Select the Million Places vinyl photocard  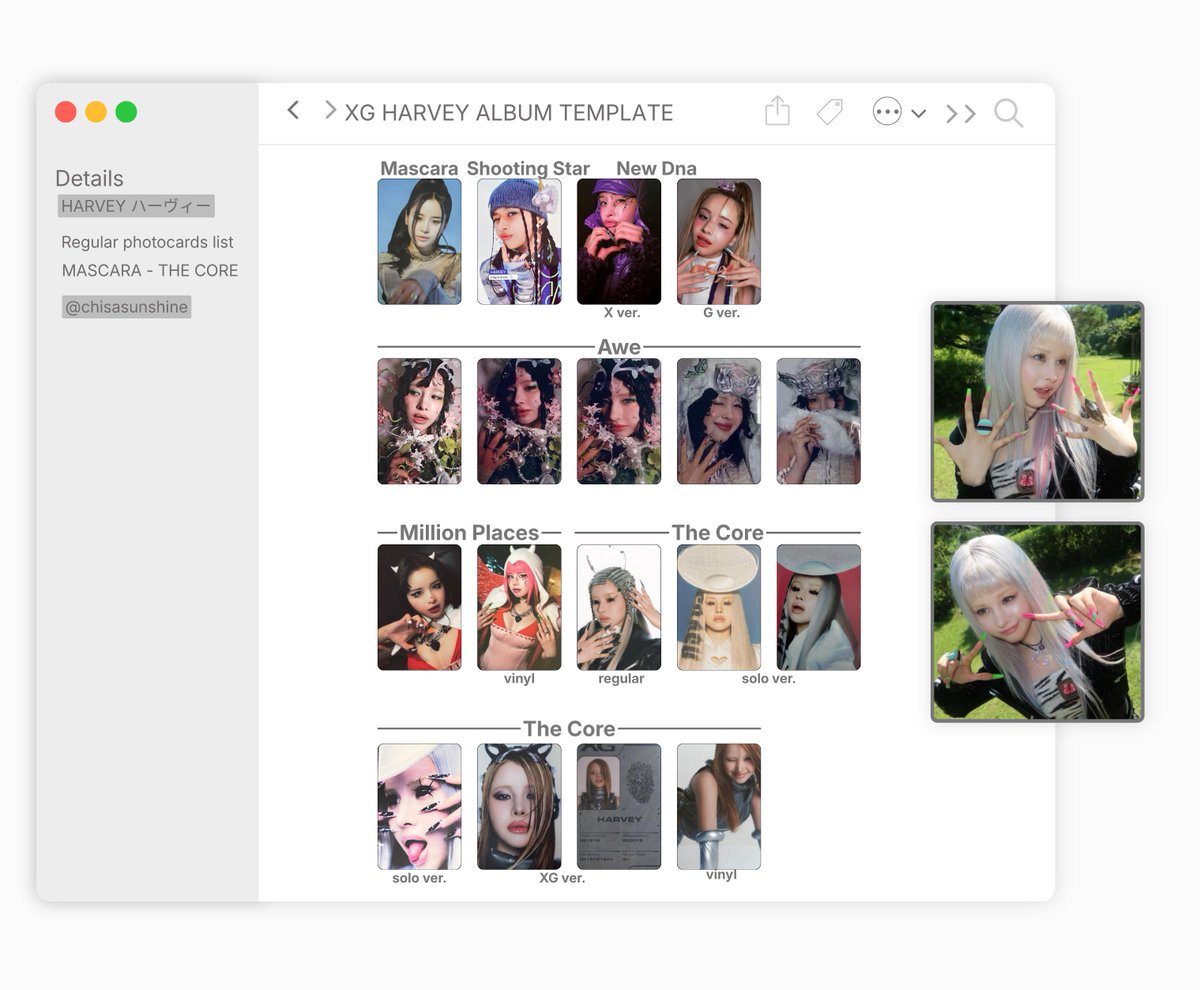519,607
